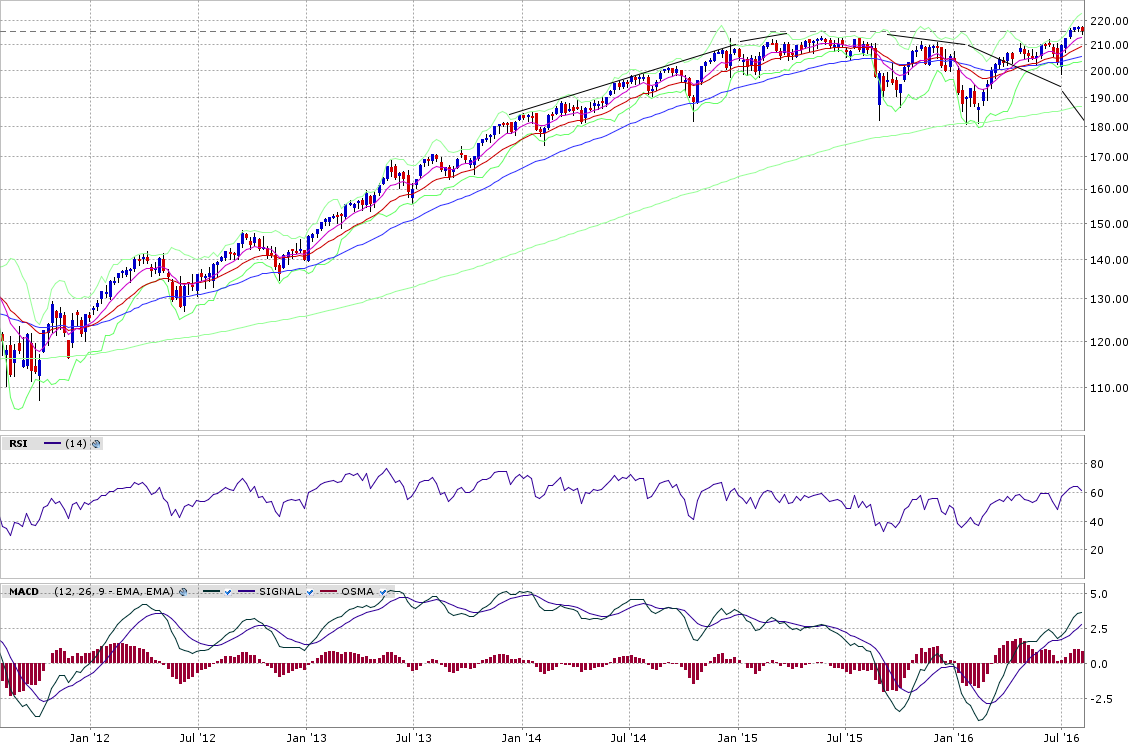Click the RSI line color swatch
The image size is (1137, 752).
(x=53, y=443)
